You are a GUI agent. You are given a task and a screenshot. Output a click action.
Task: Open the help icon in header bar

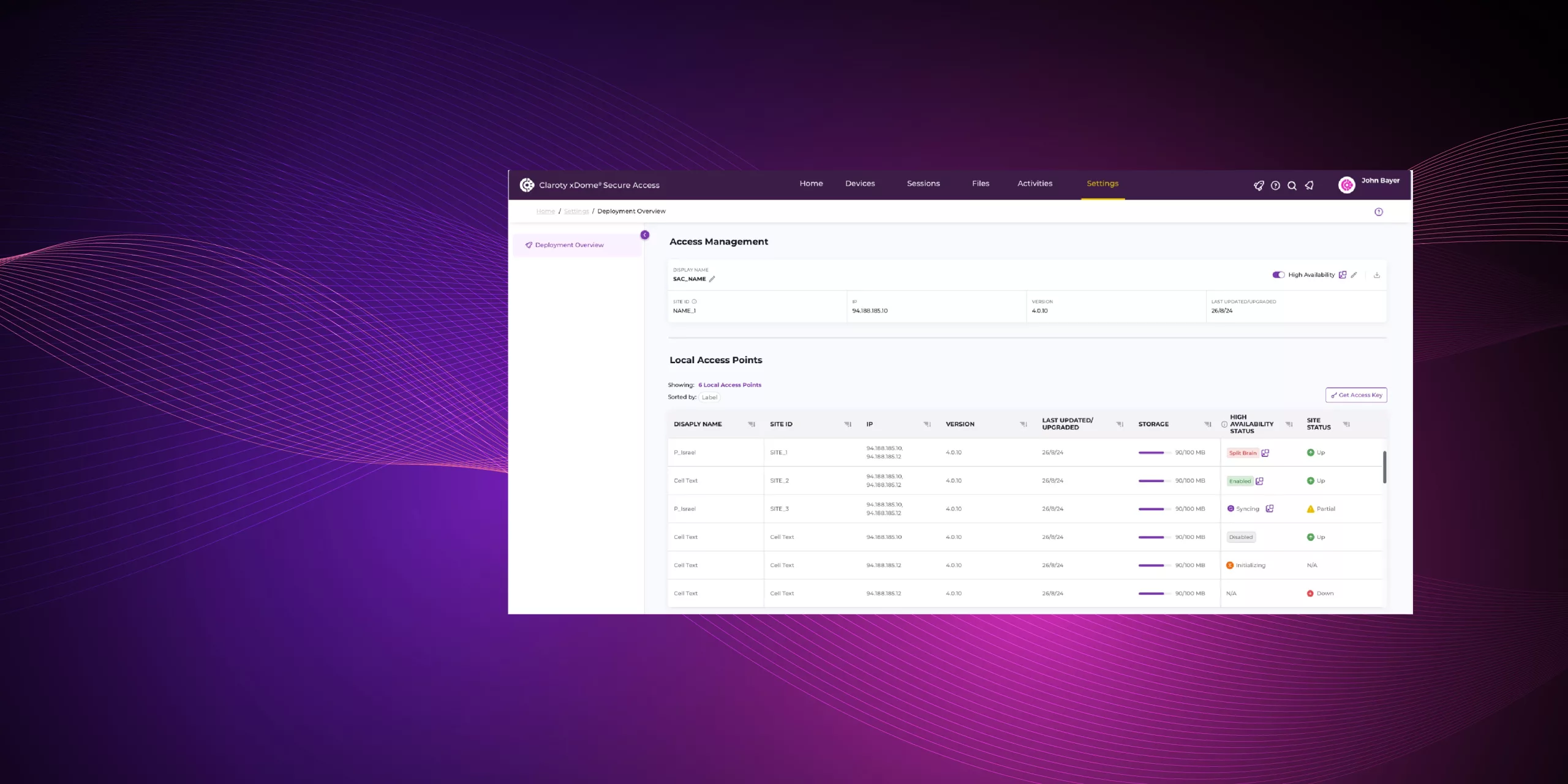click(1275, 186)
